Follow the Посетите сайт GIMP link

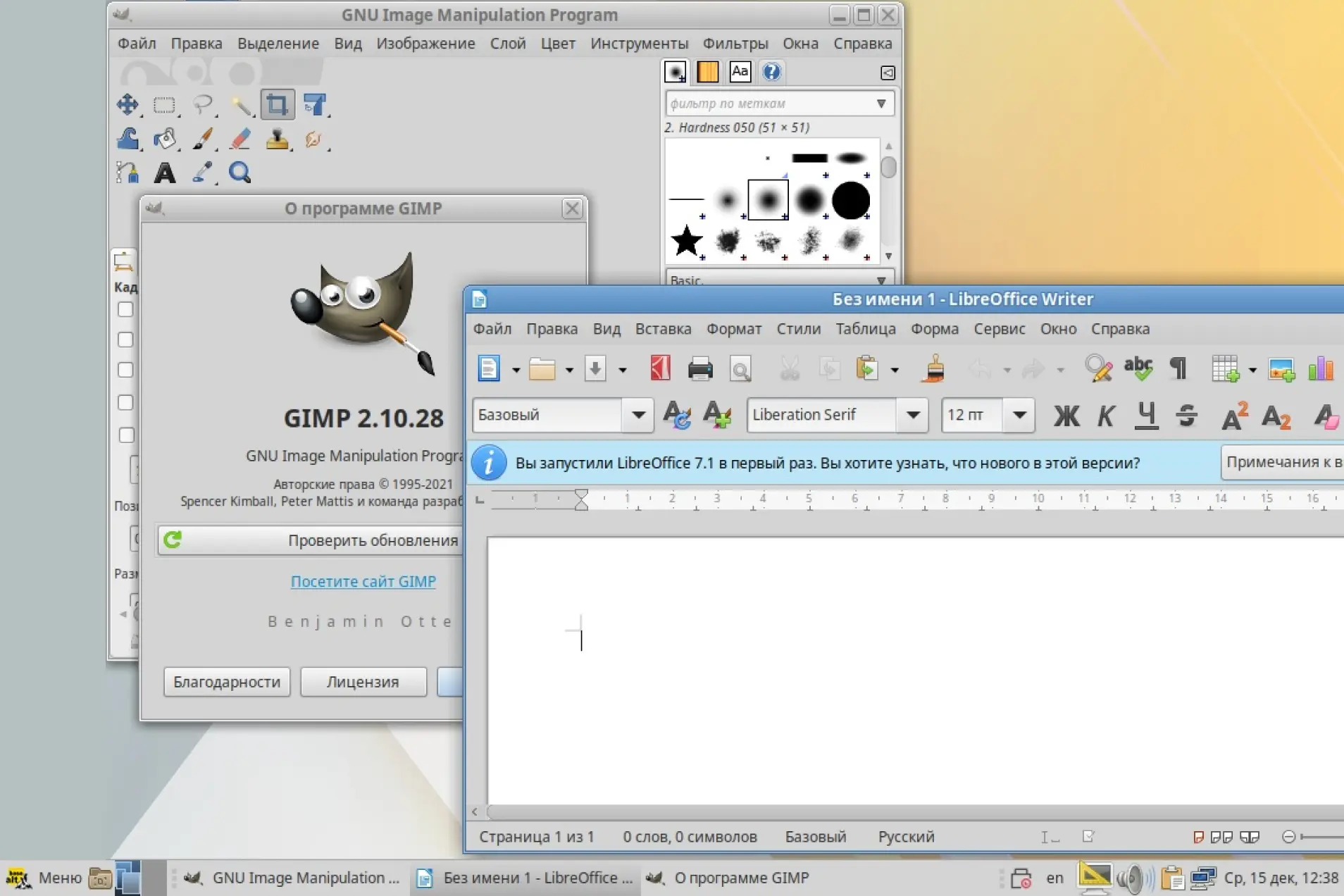click(x=363, y=581)
